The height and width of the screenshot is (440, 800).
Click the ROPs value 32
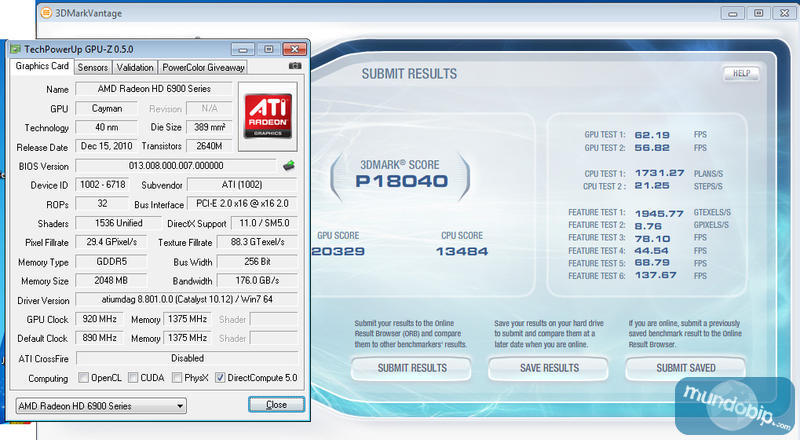102,203
